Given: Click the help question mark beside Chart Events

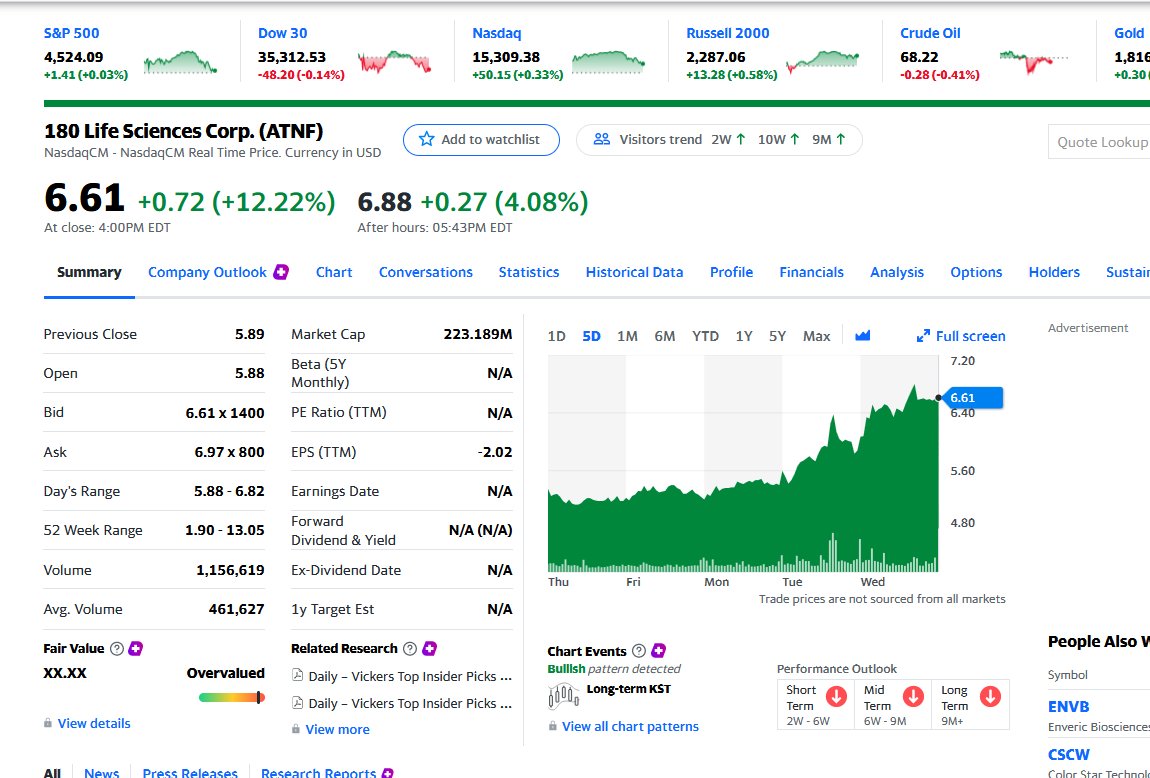Looking at the screenshot, I should click(639, 651).
